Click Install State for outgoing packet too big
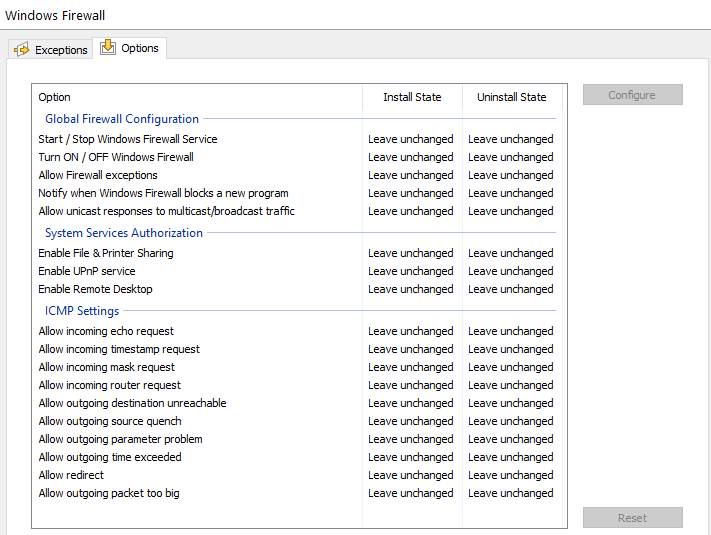The height and width of the screenshot is (535, 711). pos(411,493)
